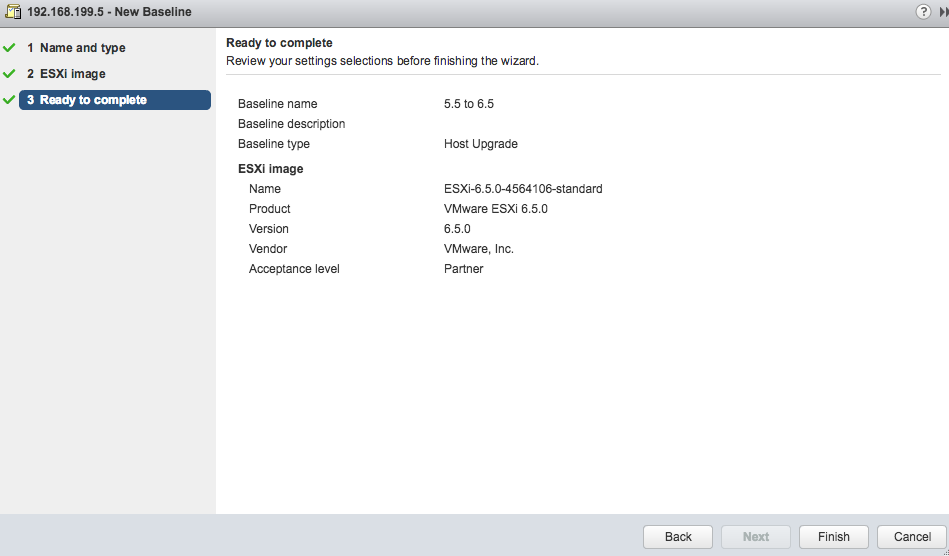
Task: Click the Baseline description label
Action: pos(291,124)
